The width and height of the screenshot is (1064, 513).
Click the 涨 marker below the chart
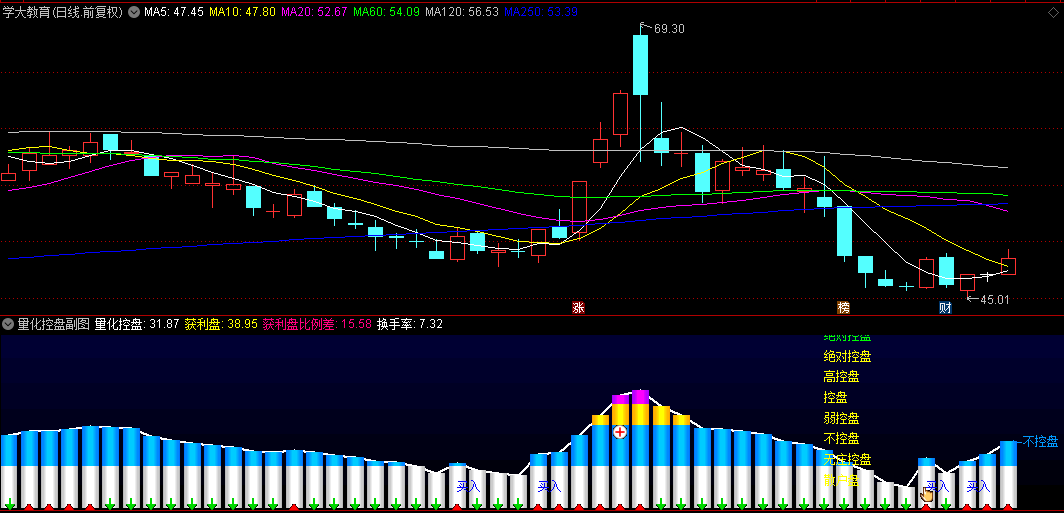[578, 308]
